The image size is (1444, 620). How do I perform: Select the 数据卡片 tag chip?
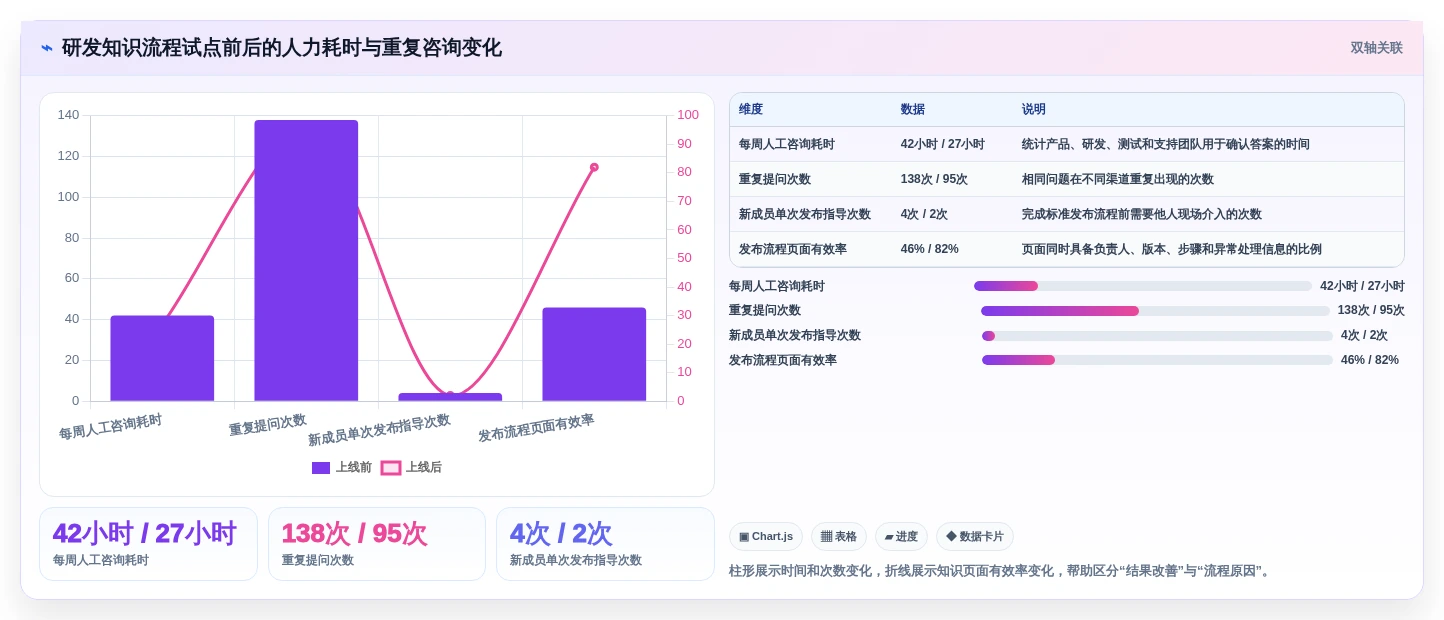coord(975,536)
